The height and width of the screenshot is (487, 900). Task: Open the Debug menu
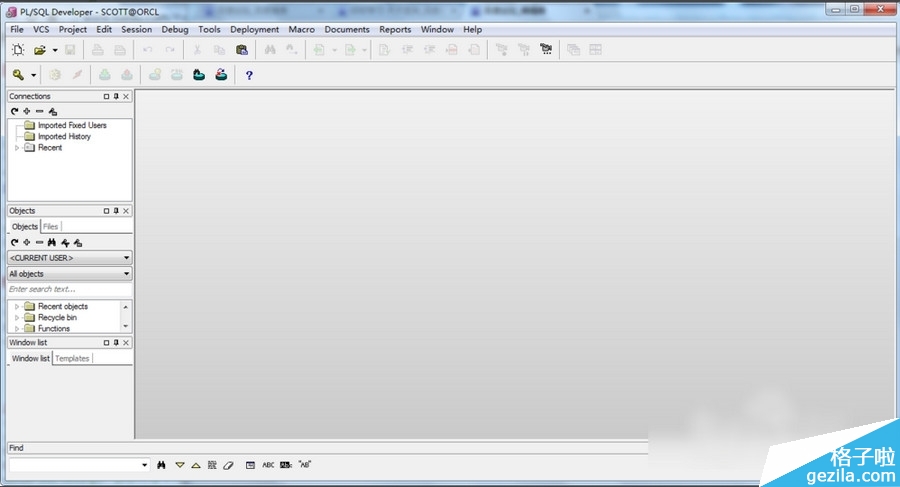click(174, 29)
